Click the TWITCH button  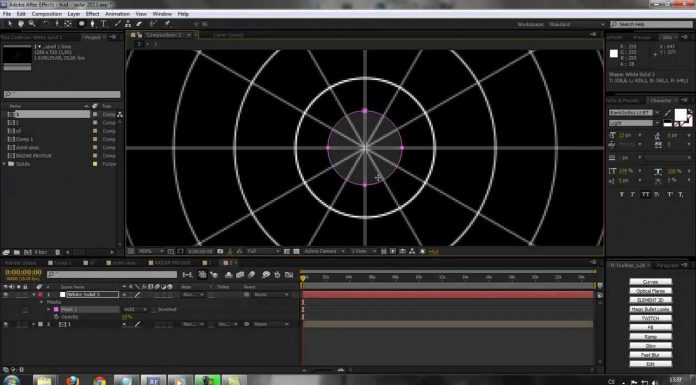point(650,318)
